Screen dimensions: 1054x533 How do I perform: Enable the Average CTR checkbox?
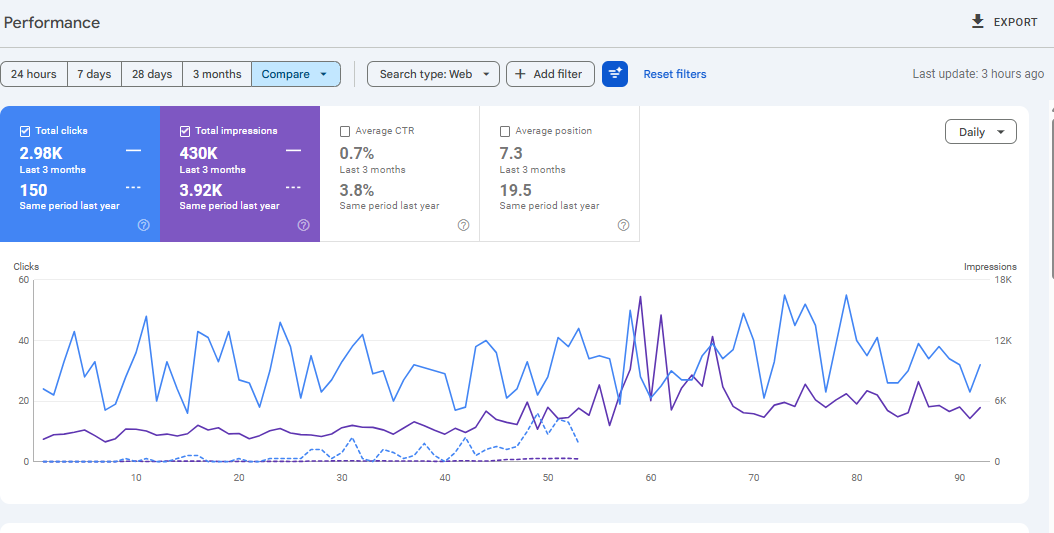[345, 131]
